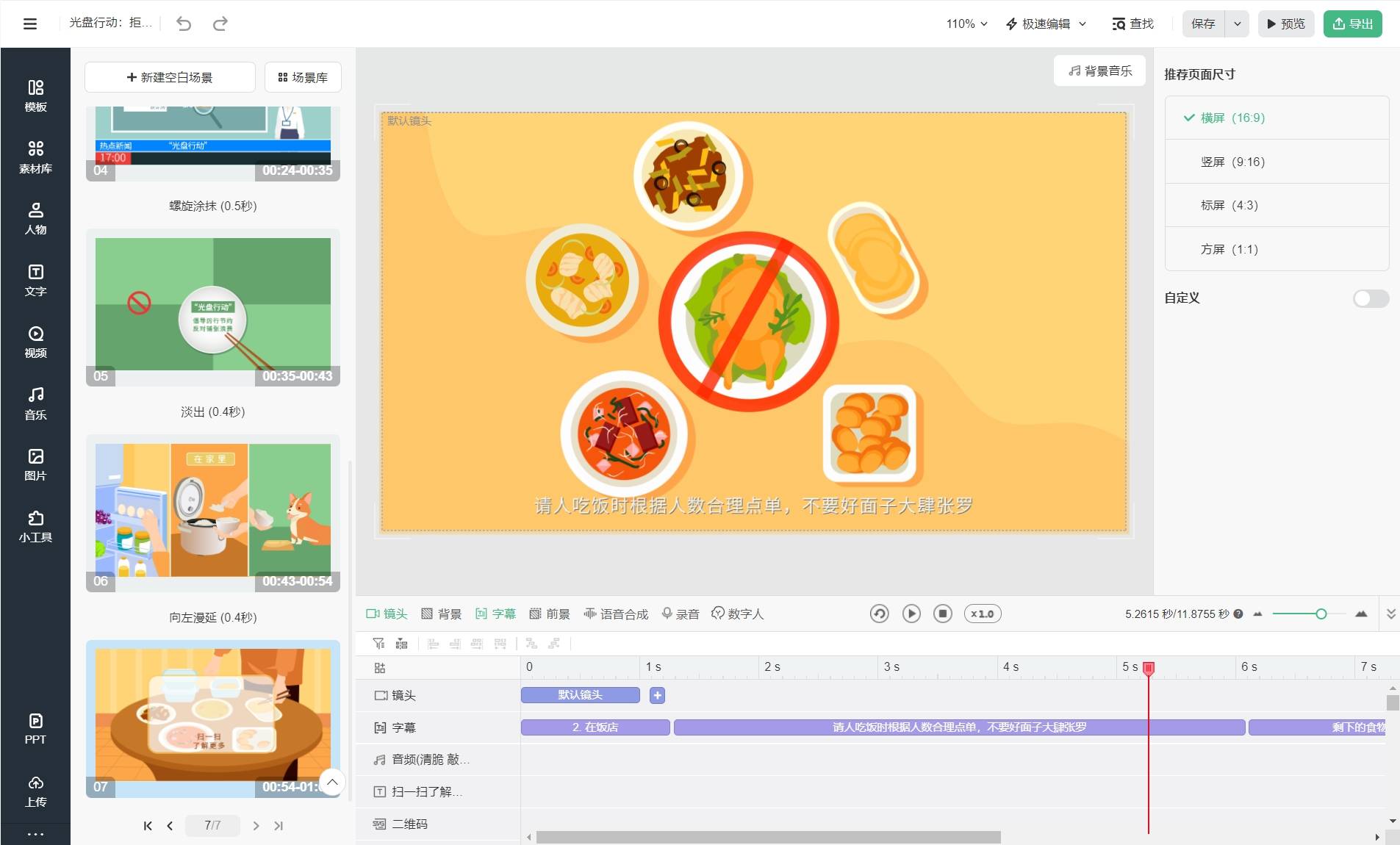Open the 场景库 scene library
This screenshot has height=845, width=1400.
tap(303, 77)
